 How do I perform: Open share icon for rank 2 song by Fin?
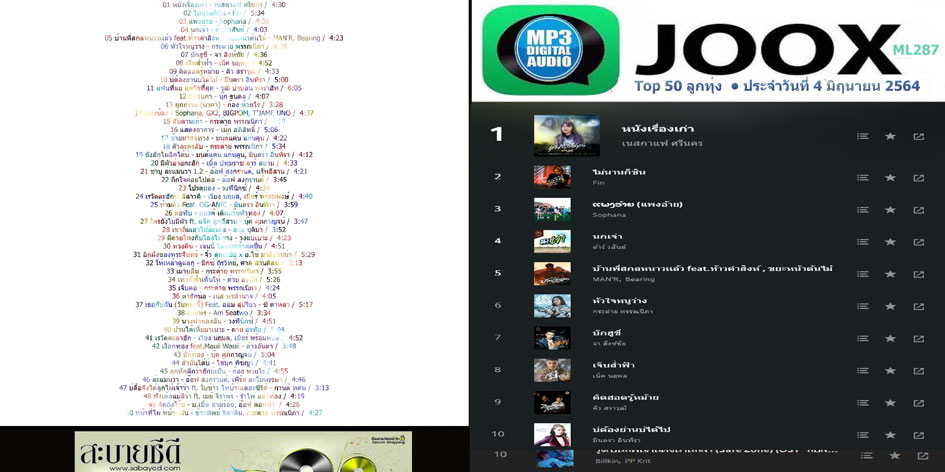click(x=918, y=178)
